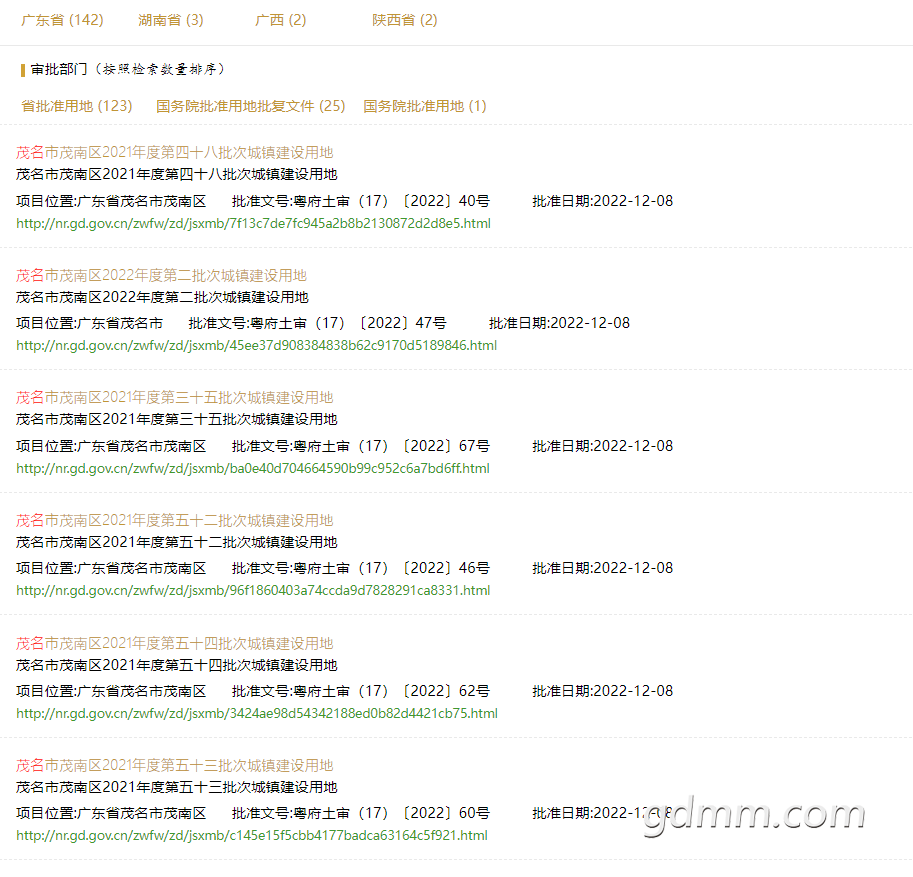Open URL ending c145e15f5cbb4177badca63164c5f921.html
The width and height of the screenshot is (913, 877).
point(252,836)
